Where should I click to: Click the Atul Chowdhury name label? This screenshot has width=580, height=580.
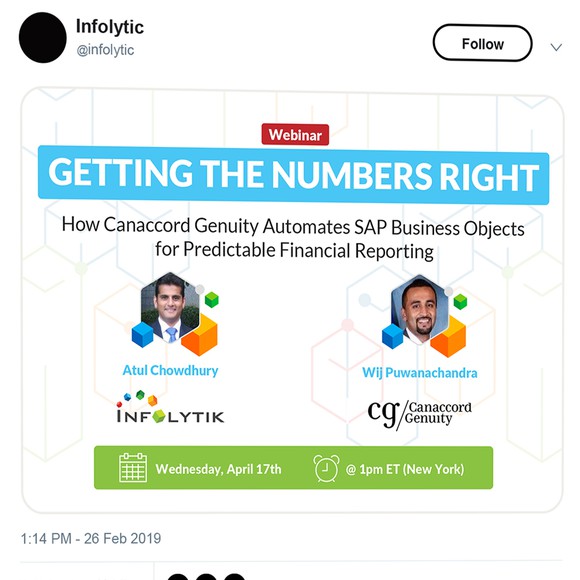[170, 370]
